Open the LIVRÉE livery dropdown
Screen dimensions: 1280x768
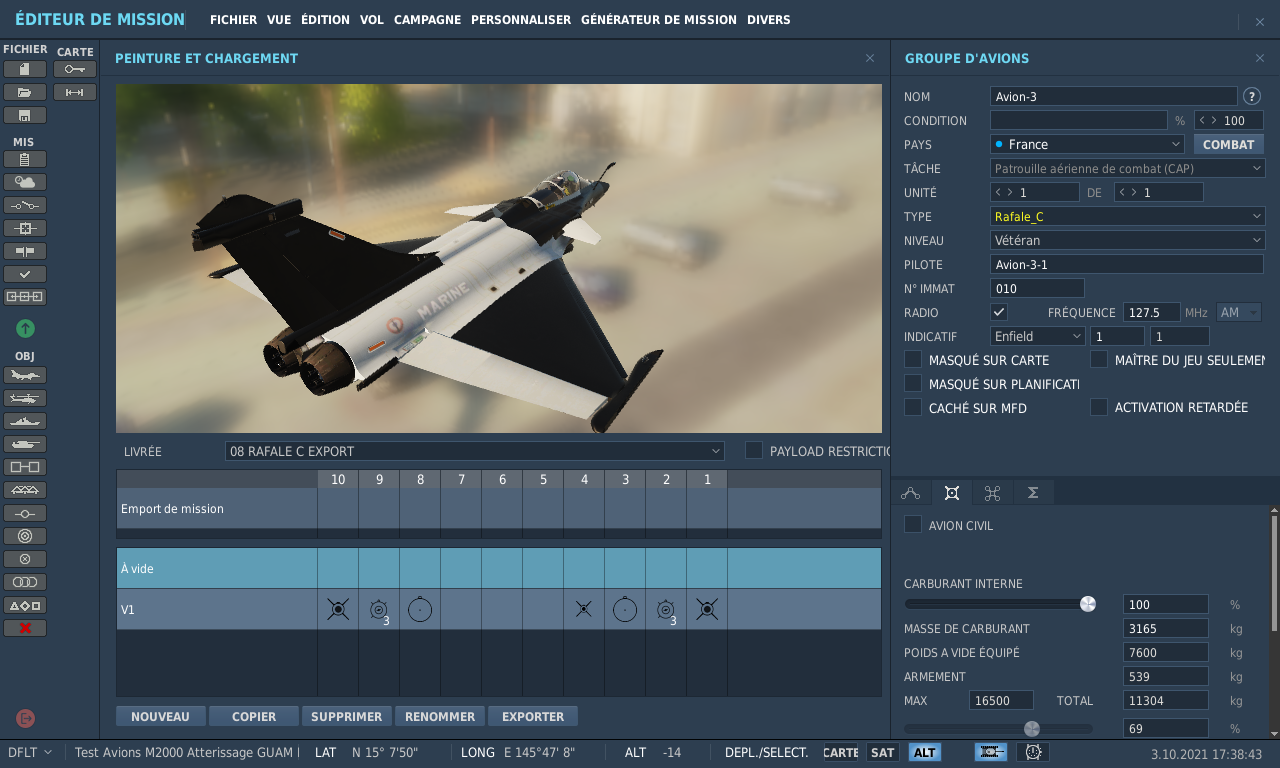474,451
